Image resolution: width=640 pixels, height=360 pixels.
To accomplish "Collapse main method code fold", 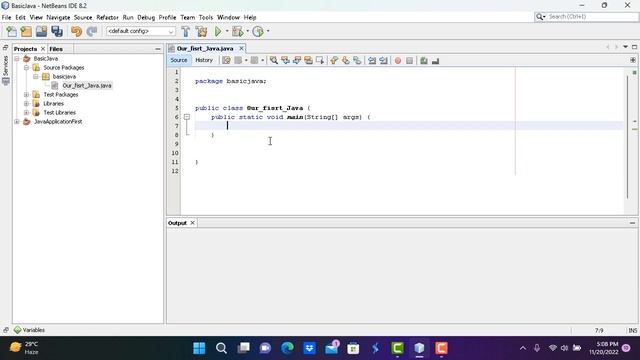I will click(x=187, y=117).
